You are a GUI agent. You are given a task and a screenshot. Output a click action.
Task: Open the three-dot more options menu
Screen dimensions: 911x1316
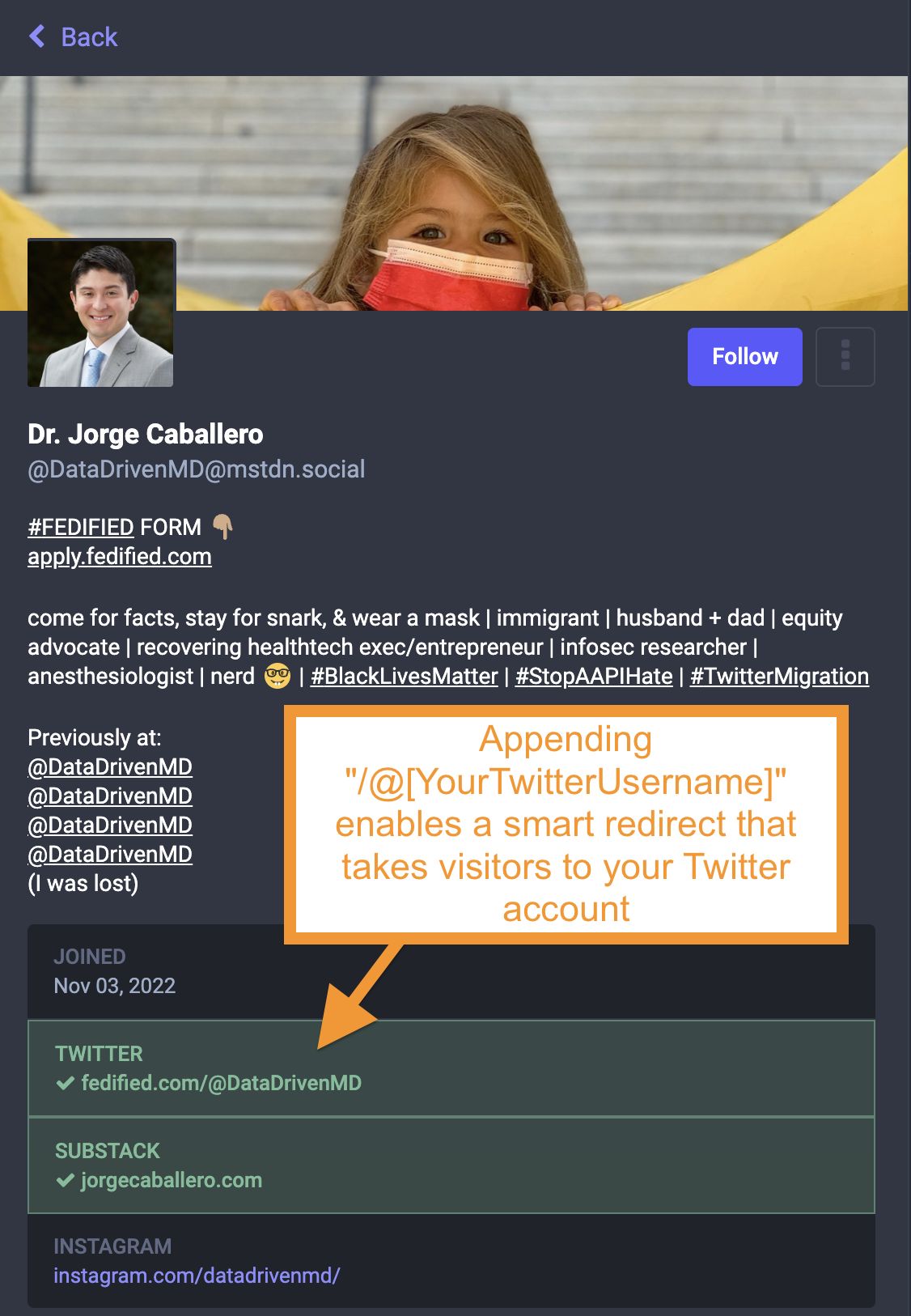tap(845, 357)
